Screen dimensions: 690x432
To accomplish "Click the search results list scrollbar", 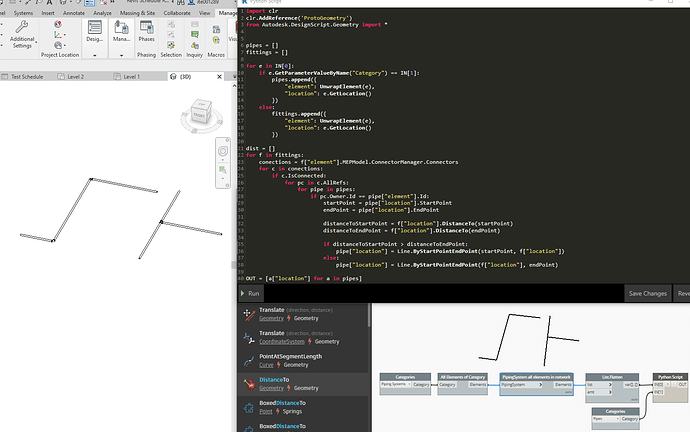I will pyautogui.click(x=369, y=315).
